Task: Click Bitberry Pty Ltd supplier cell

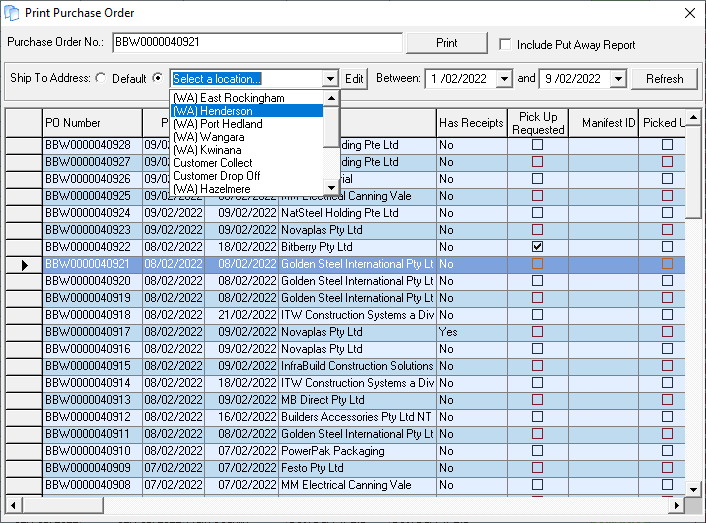Action: [358, 247]
